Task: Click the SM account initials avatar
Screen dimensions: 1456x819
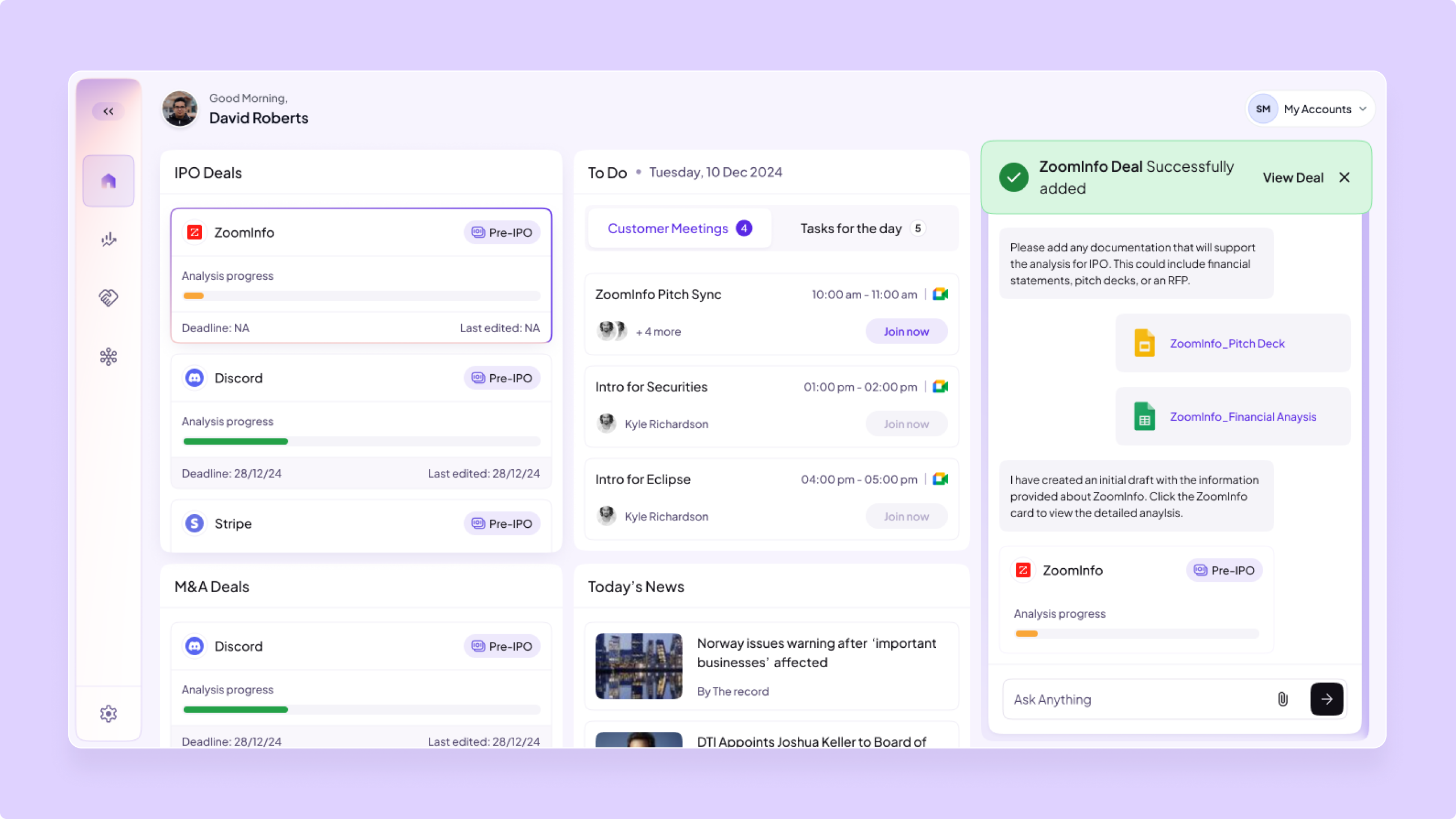Action: (x=1263, y=109)
